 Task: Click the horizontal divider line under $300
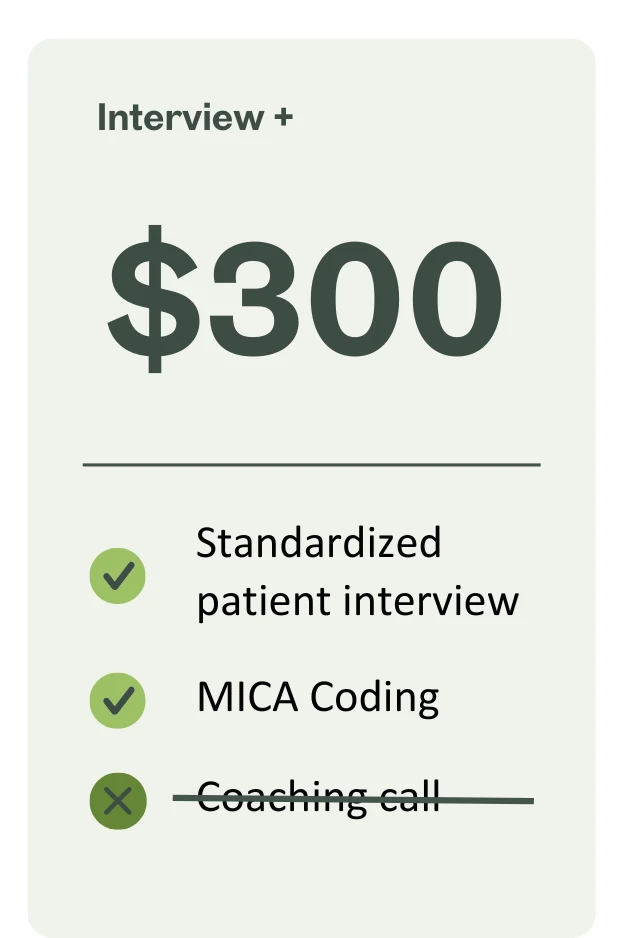[312, 466]
